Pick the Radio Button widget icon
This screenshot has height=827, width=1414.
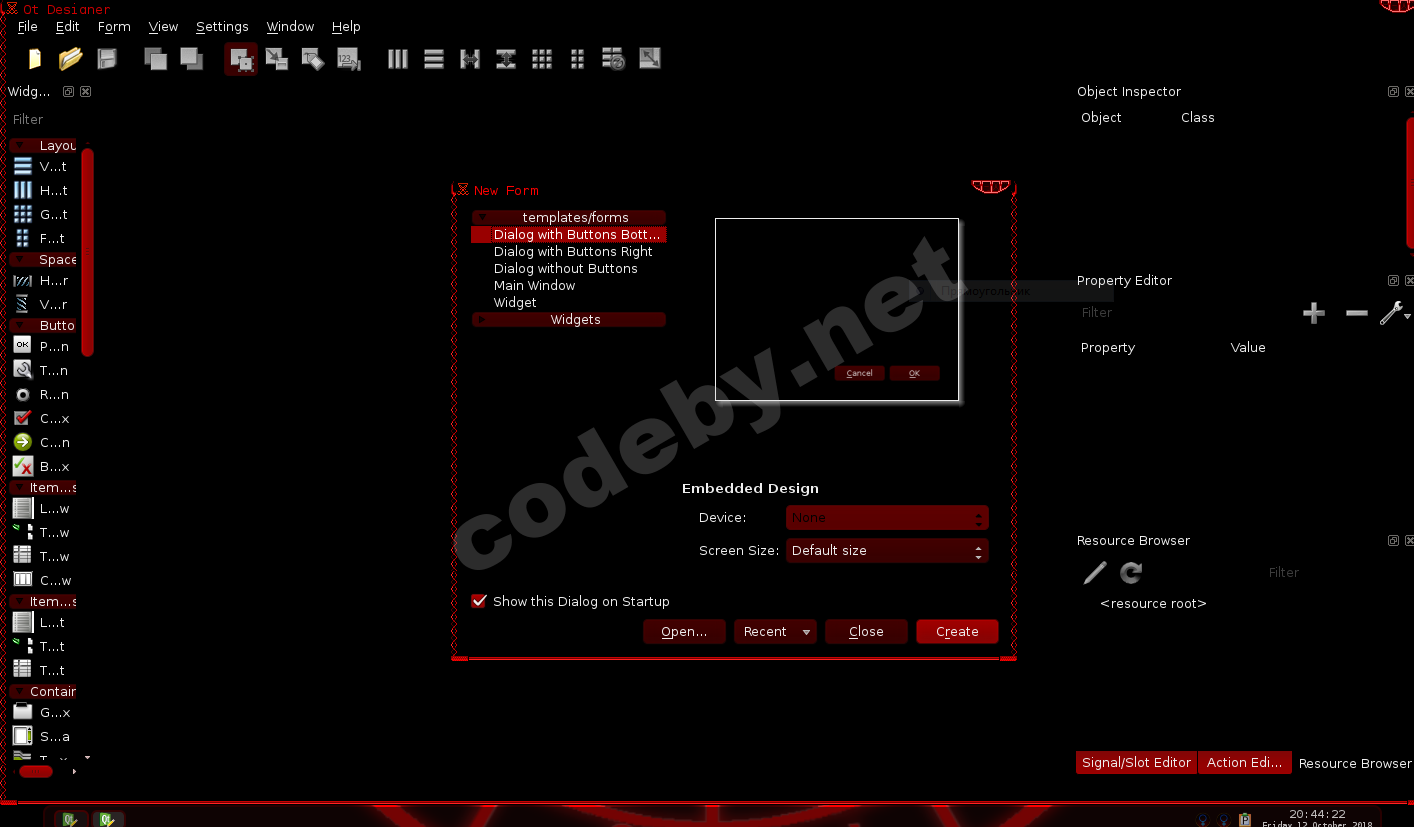coord(23,394)
